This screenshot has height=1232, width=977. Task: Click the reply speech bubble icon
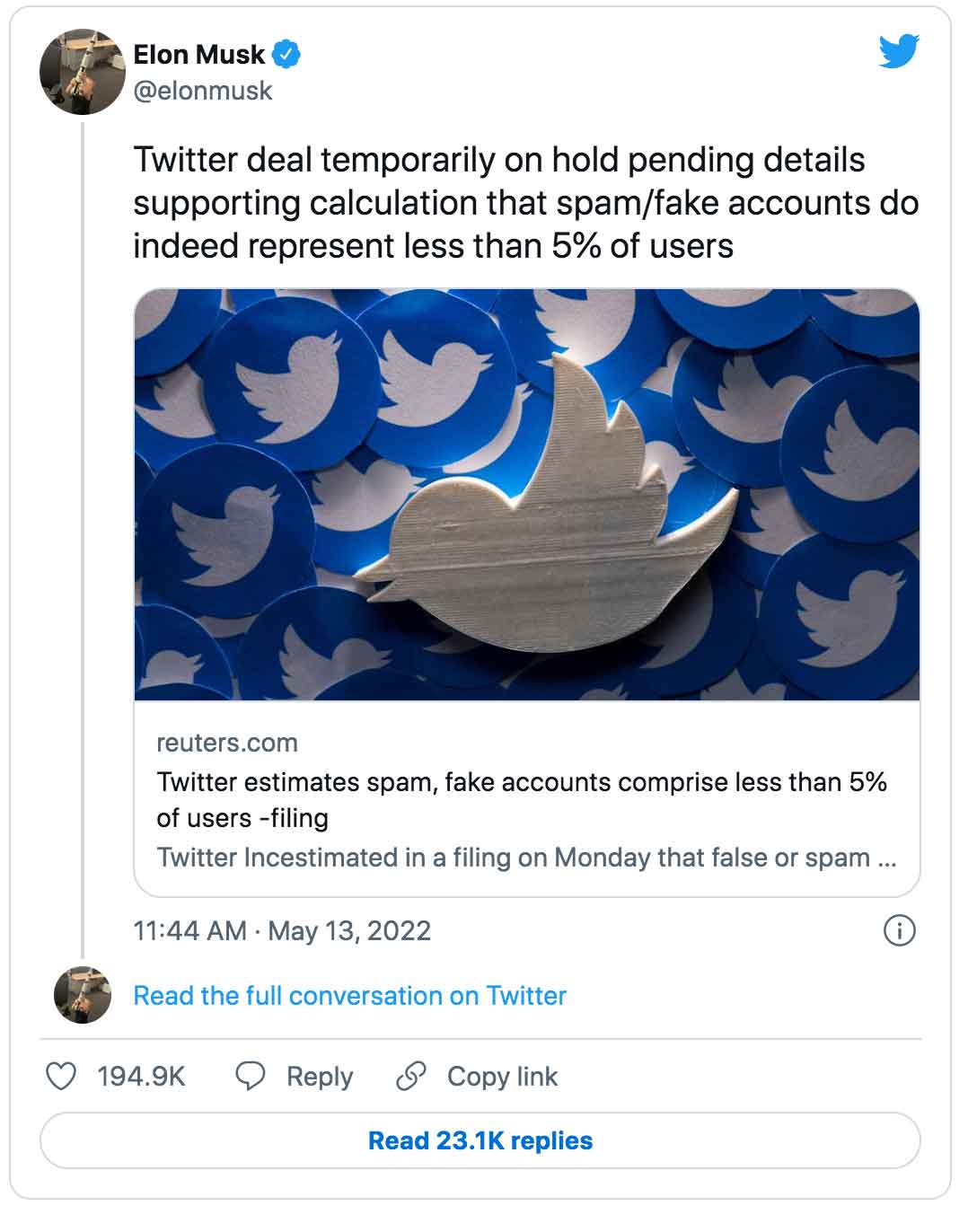click(250, 1076)
